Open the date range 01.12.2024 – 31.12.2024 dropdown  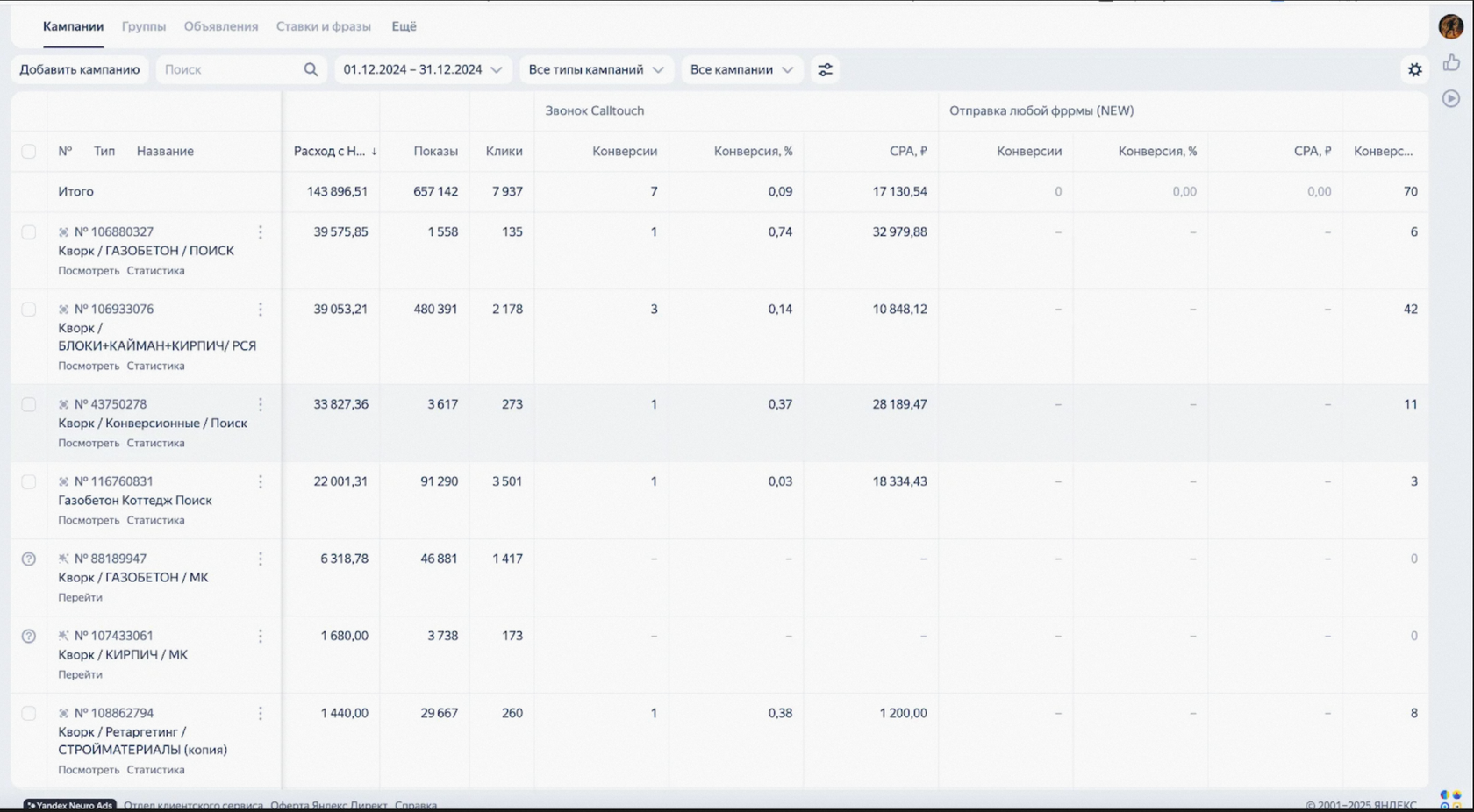[423, 69]
